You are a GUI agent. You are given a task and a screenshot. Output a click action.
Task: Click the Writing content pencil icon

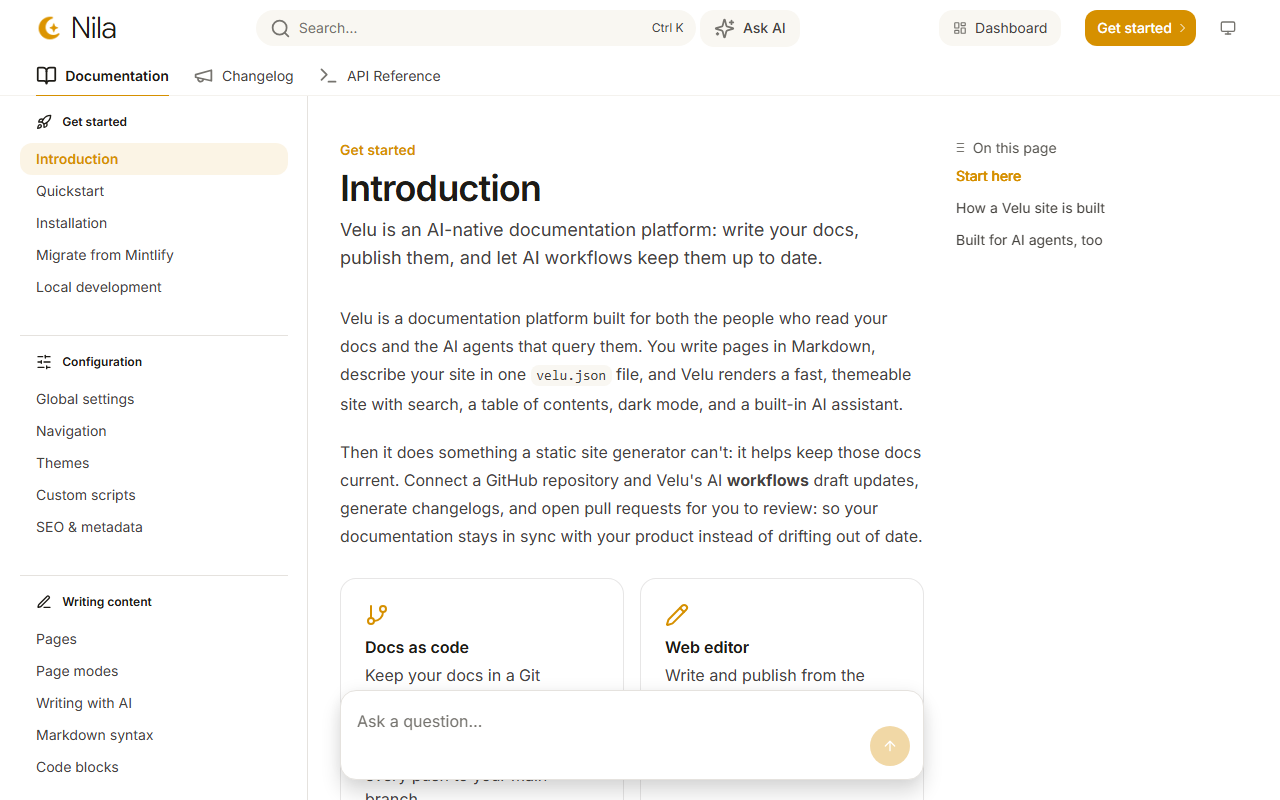pos(44,602)
